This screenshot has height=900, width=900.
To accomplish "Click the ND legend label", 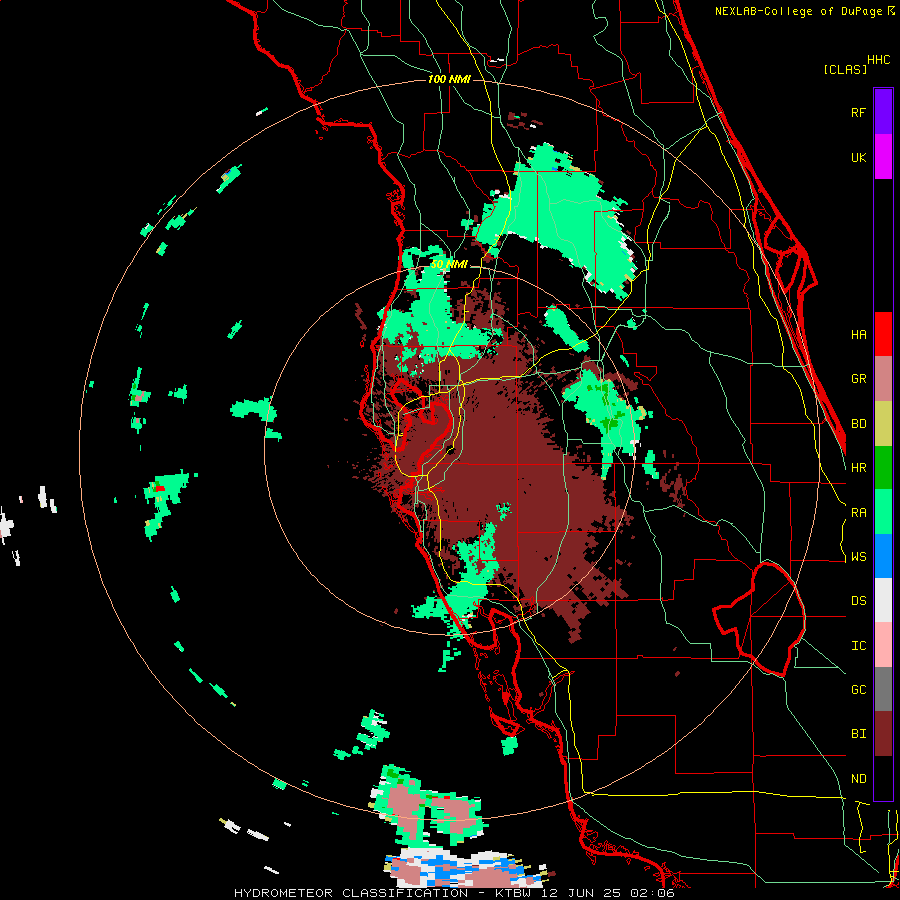I will 858,779.
